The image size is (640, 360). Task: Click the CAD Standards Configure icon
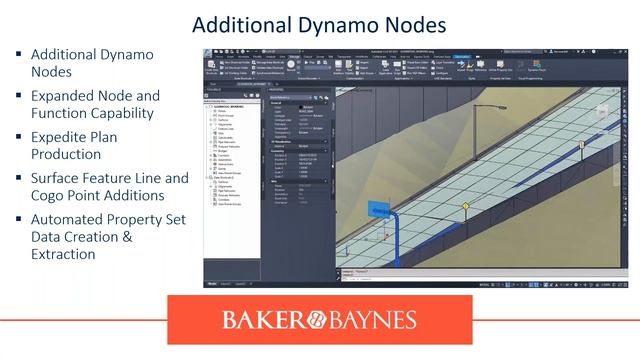click(x=433, y=73)
